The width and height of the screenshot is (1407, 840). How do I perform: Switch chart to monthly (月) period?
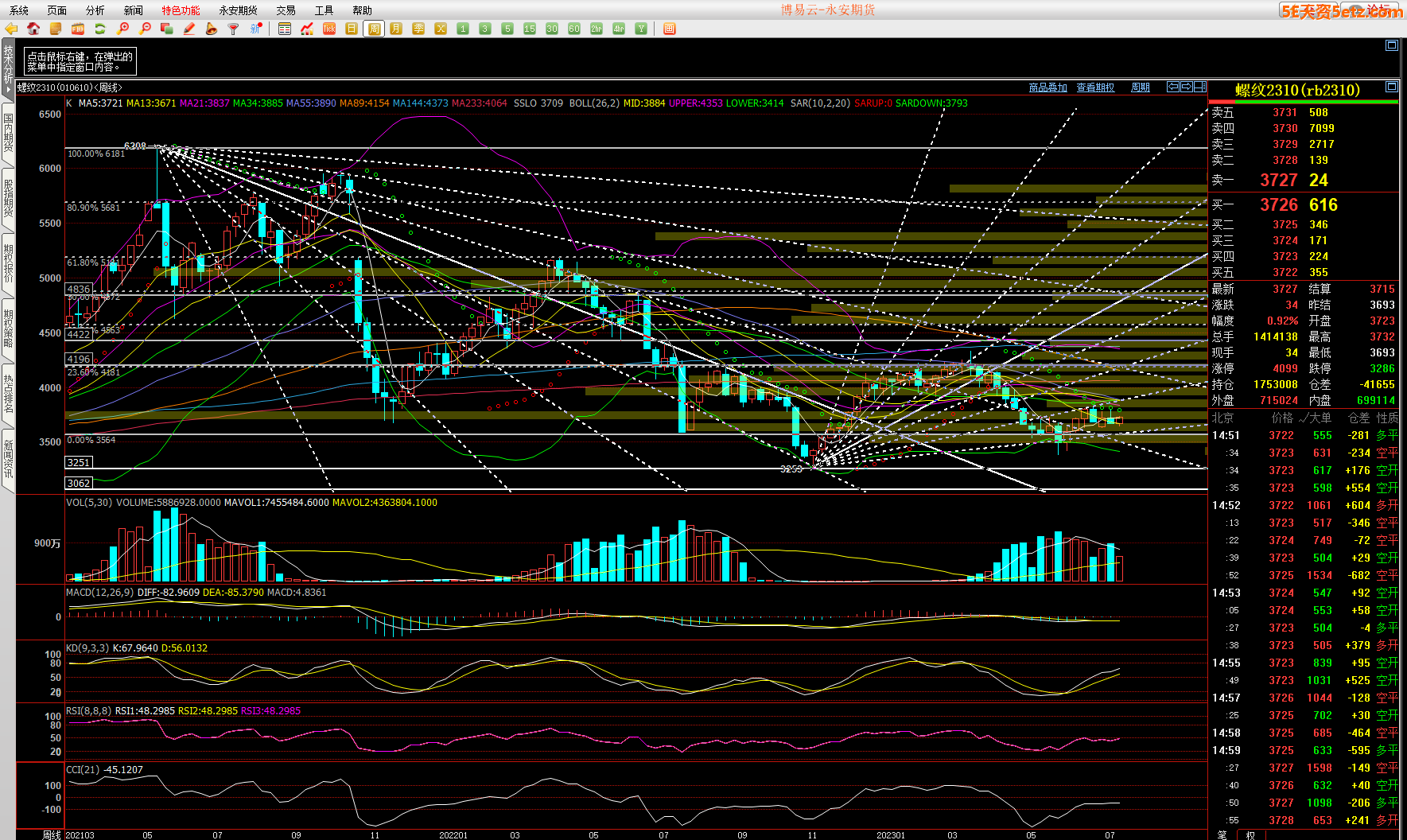pyautogui.click(x=396, y=29)
